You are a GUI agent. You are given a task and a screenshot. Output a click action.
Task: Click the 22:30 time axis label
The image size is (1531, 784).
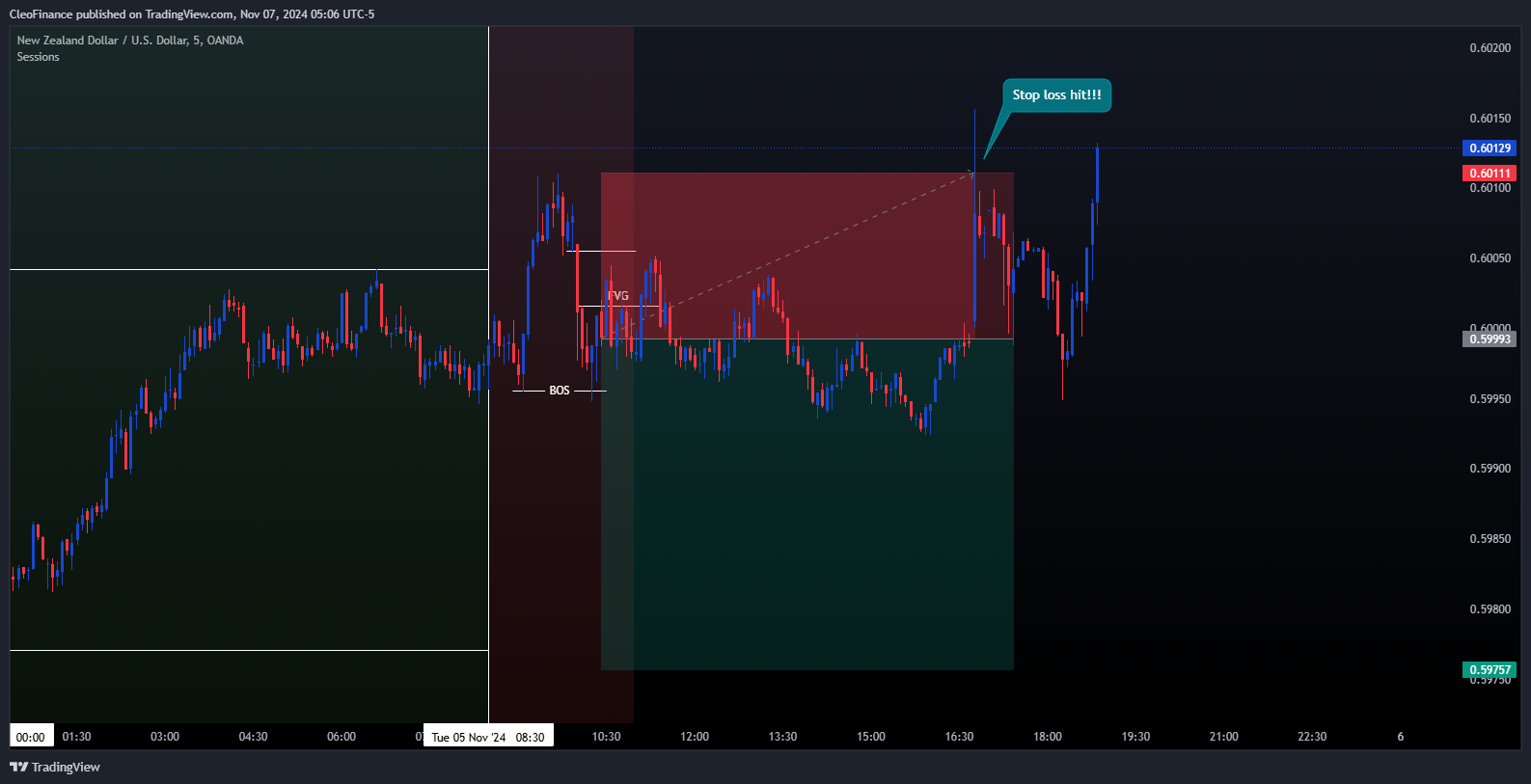pyautogui.click(x=1312, y=737)
